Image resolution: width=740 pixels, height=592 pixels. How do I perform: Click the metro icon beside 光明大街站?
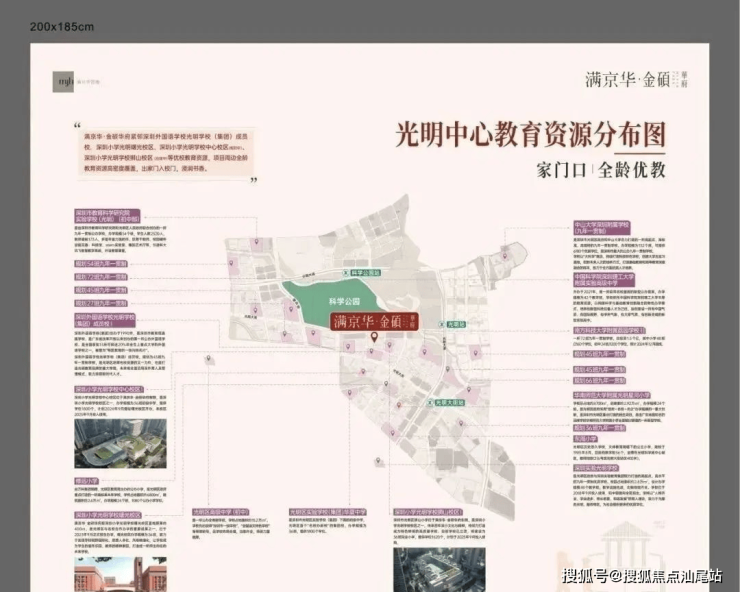pyautogui.click(x=431, y=403)
